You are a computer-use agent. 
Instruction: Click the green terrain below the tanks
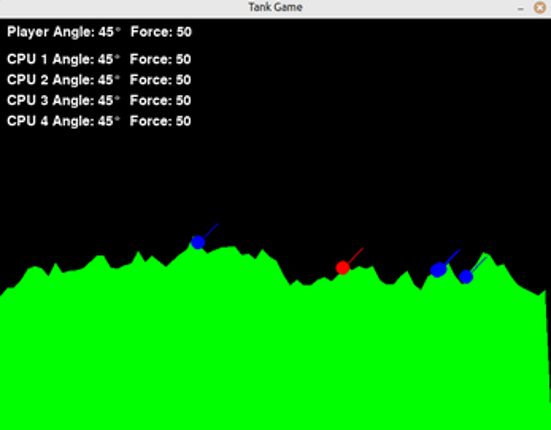(x=276, y=351)
